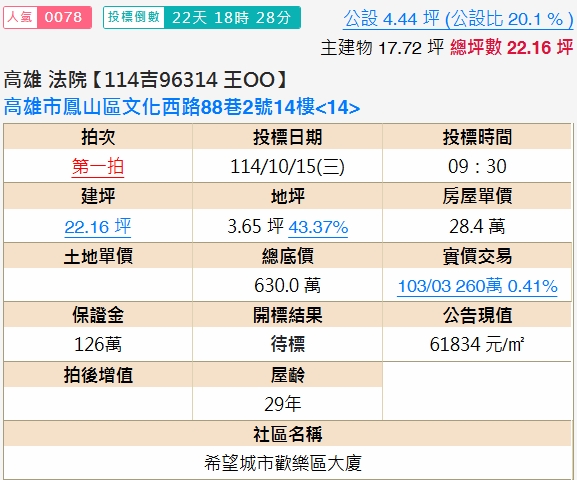Viewport: 577px width, 480px height.
Task: Click the 主建物 17.72 坪 text
Action: 382,47
